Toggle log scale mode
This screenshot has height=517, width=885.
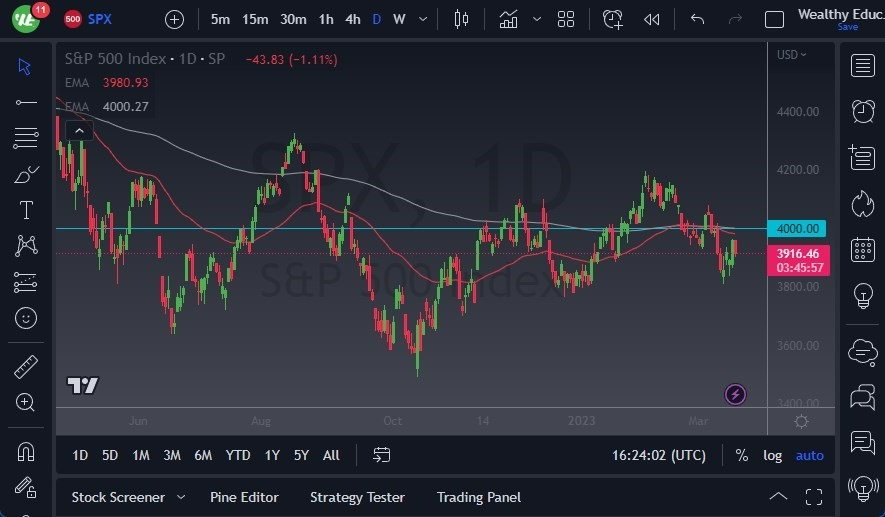pyautogui.click(x=773, y=455)
